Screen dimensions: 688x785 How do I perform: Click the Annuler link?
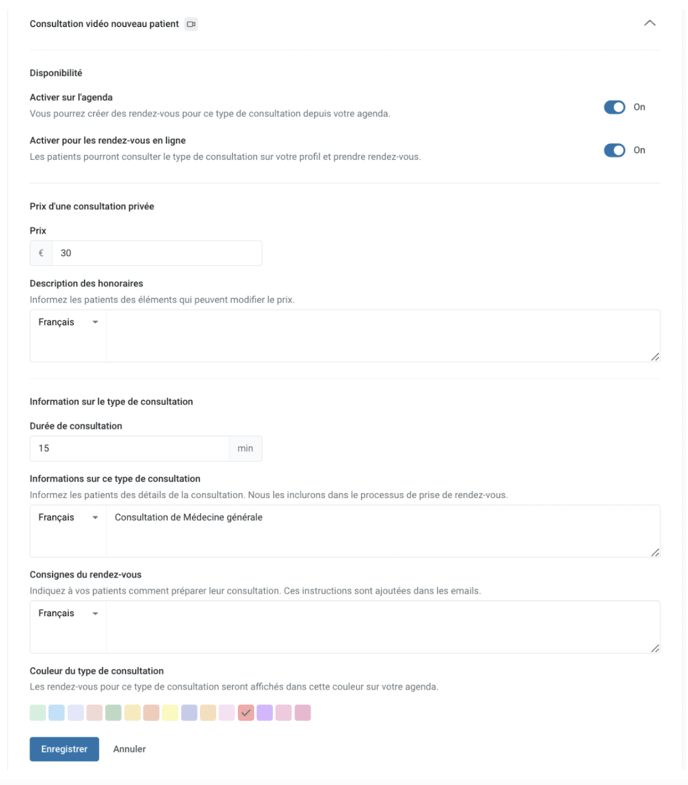(x=129, y=749)
